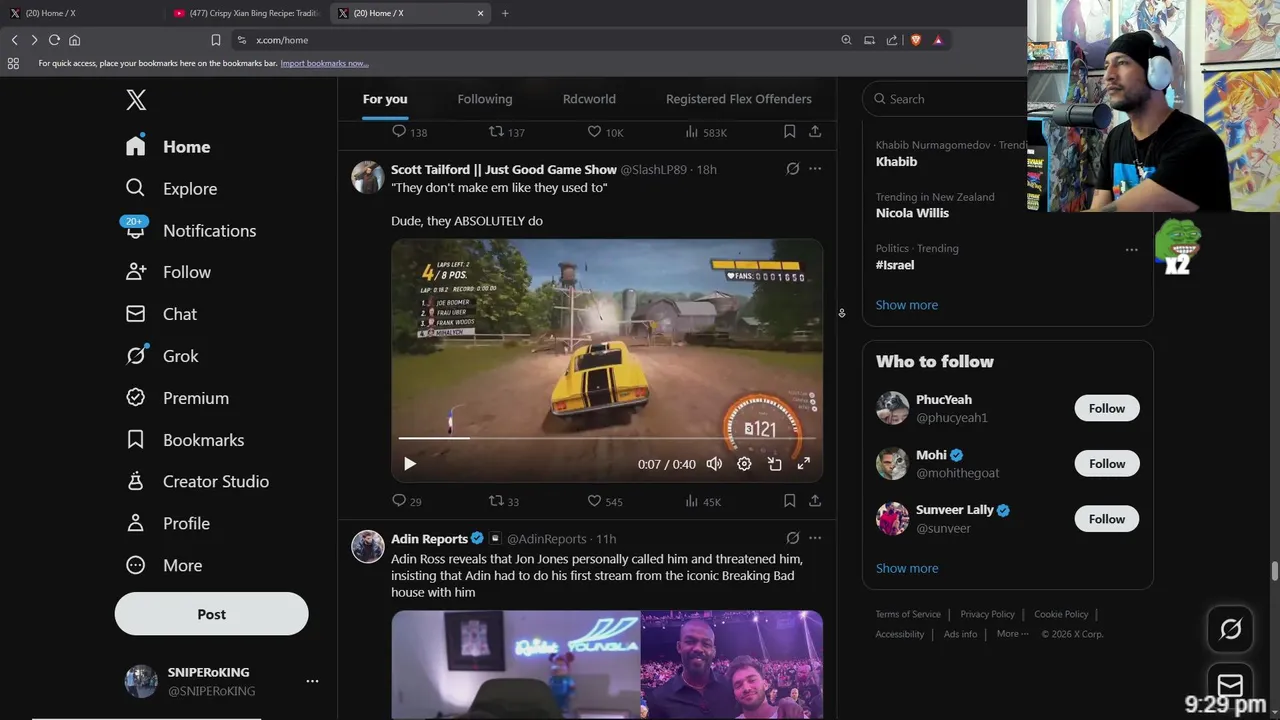Open a new browser tab

pyautogui.click(x=505, y=13)
